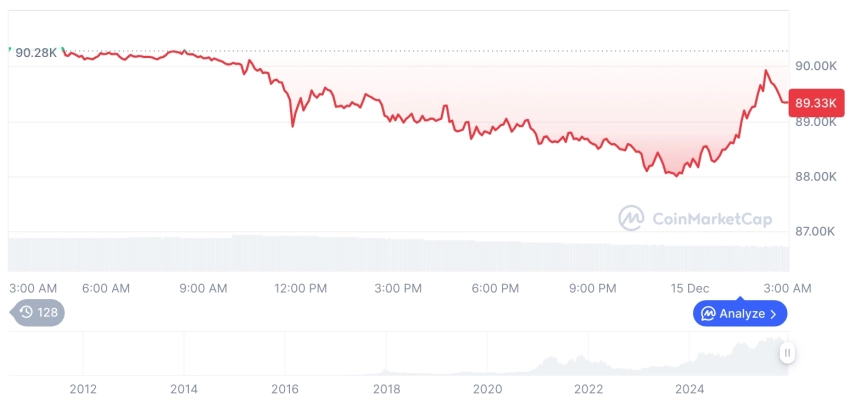Select 2016 on the history timeline
The width and height of the screenshot is (860, 401).
click(x=285, y=389)
